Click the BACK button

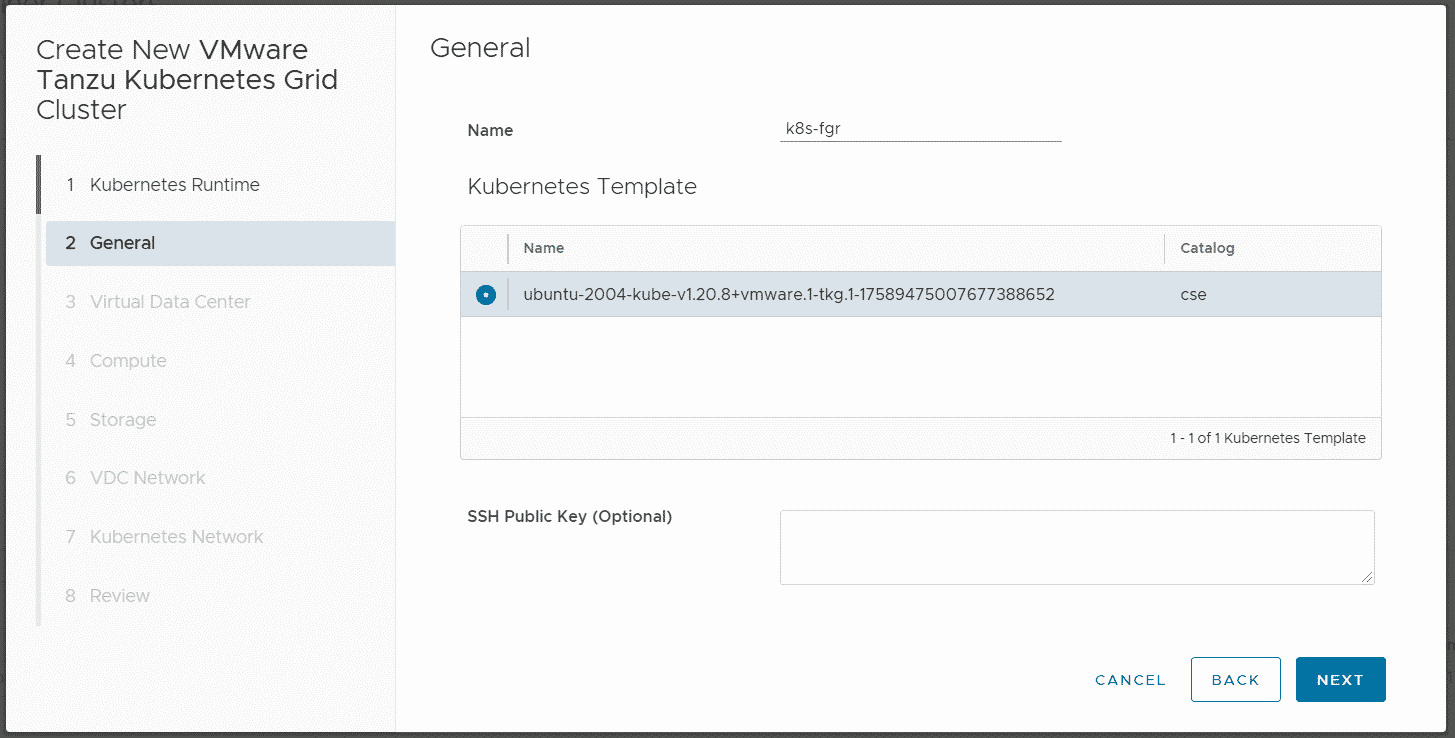click(x=1235, y=680)
